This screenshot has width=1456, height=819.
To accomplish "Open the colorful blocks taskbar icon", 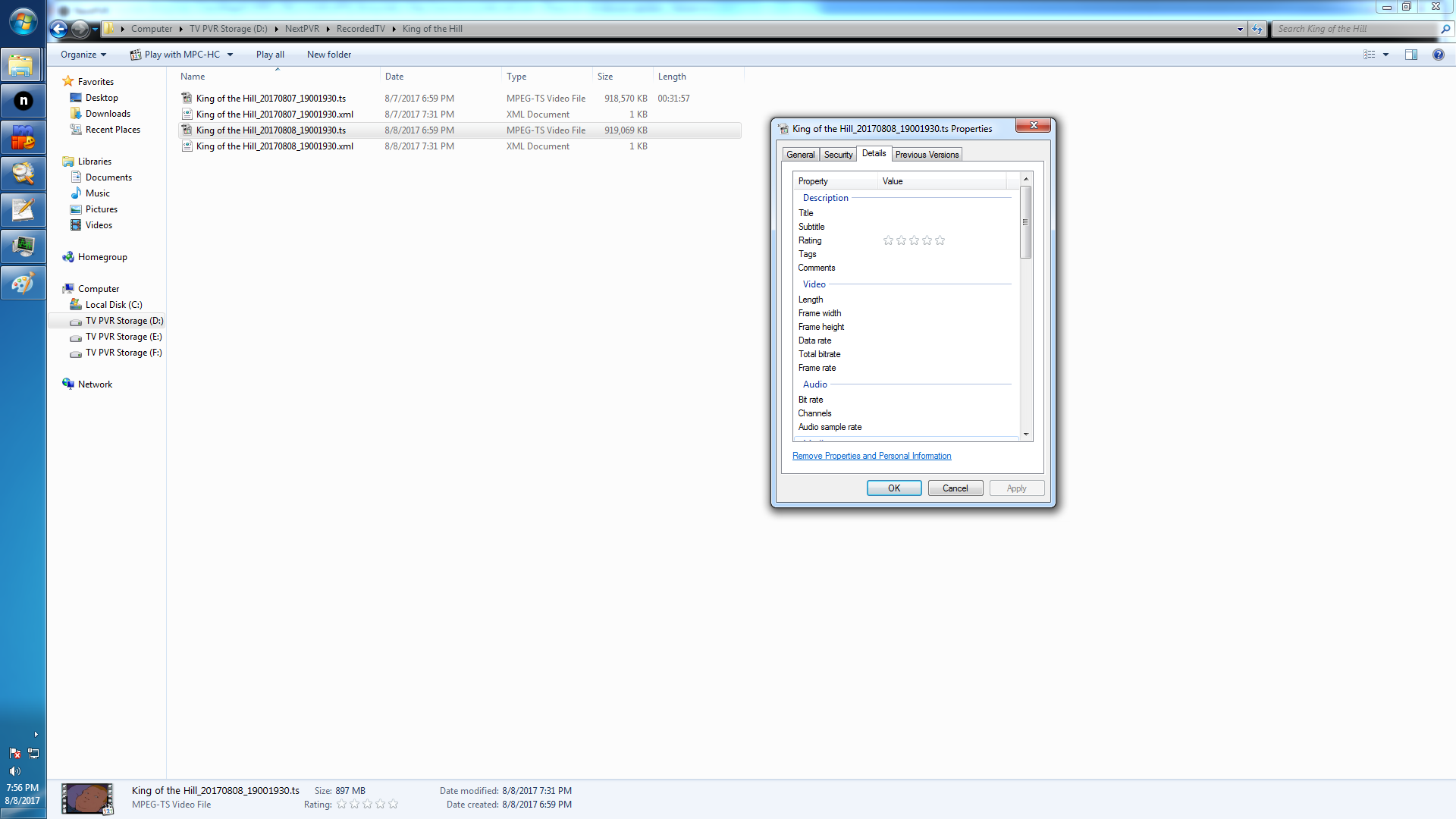I will pos(23,137).
